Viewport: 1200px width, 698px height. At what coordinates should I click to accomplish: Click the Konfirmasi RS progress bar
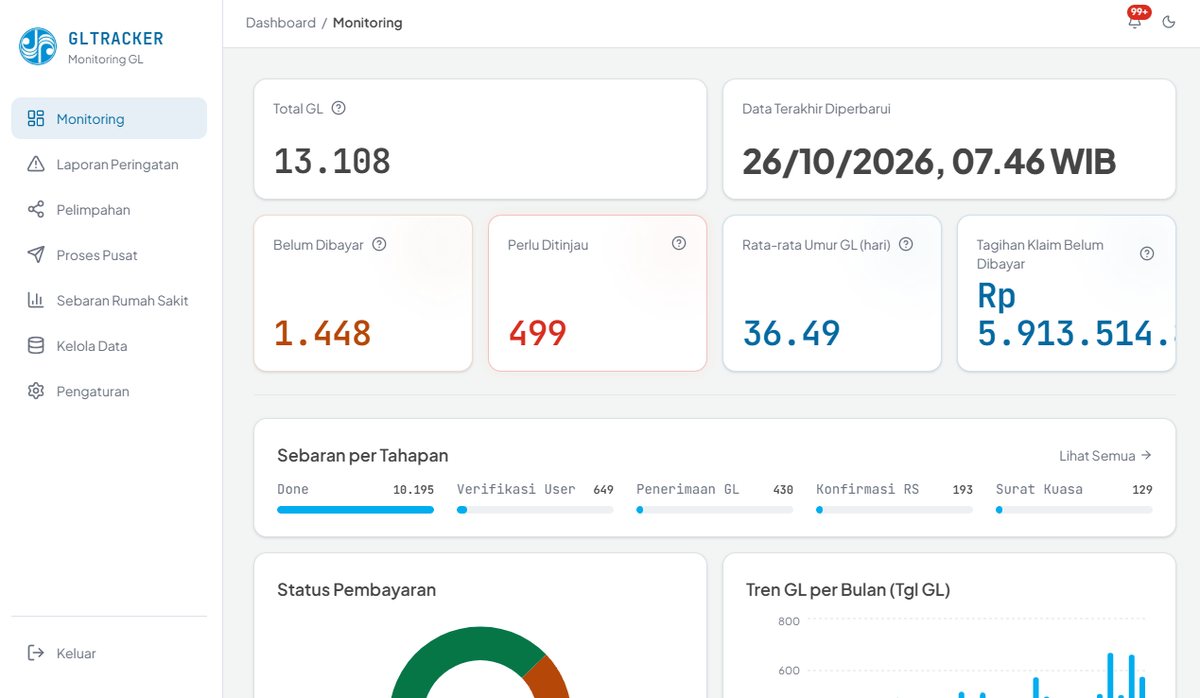pyautogui.click(x=894, y=510)
